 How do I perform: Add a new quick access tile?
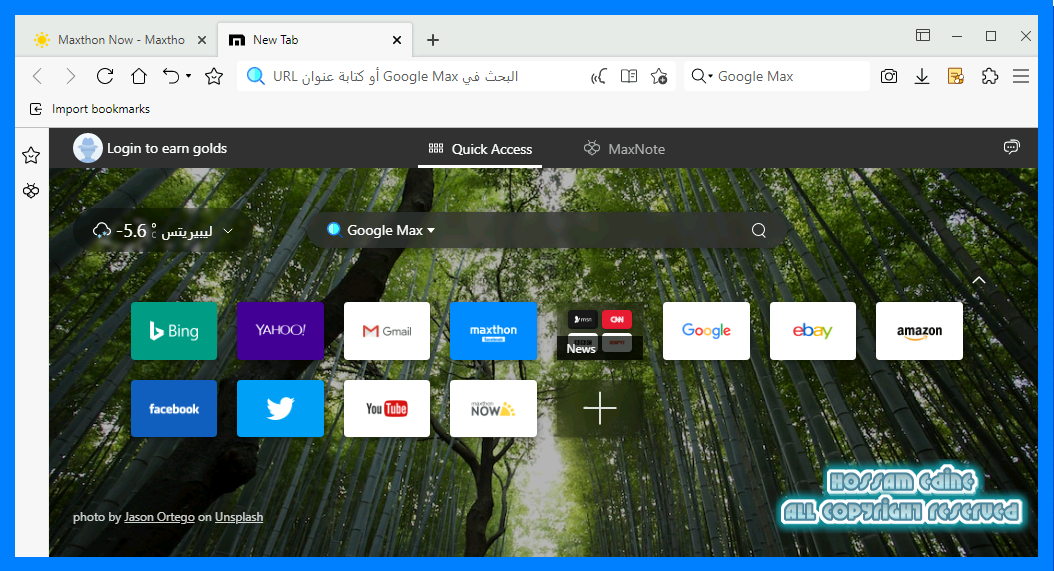pos(600,408)
